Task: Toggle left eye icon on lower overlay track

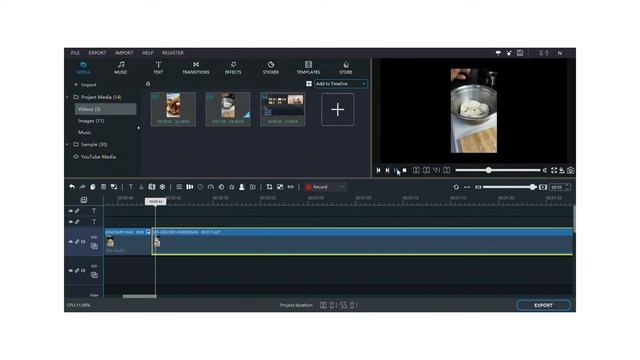Action: tap(71, 271)
